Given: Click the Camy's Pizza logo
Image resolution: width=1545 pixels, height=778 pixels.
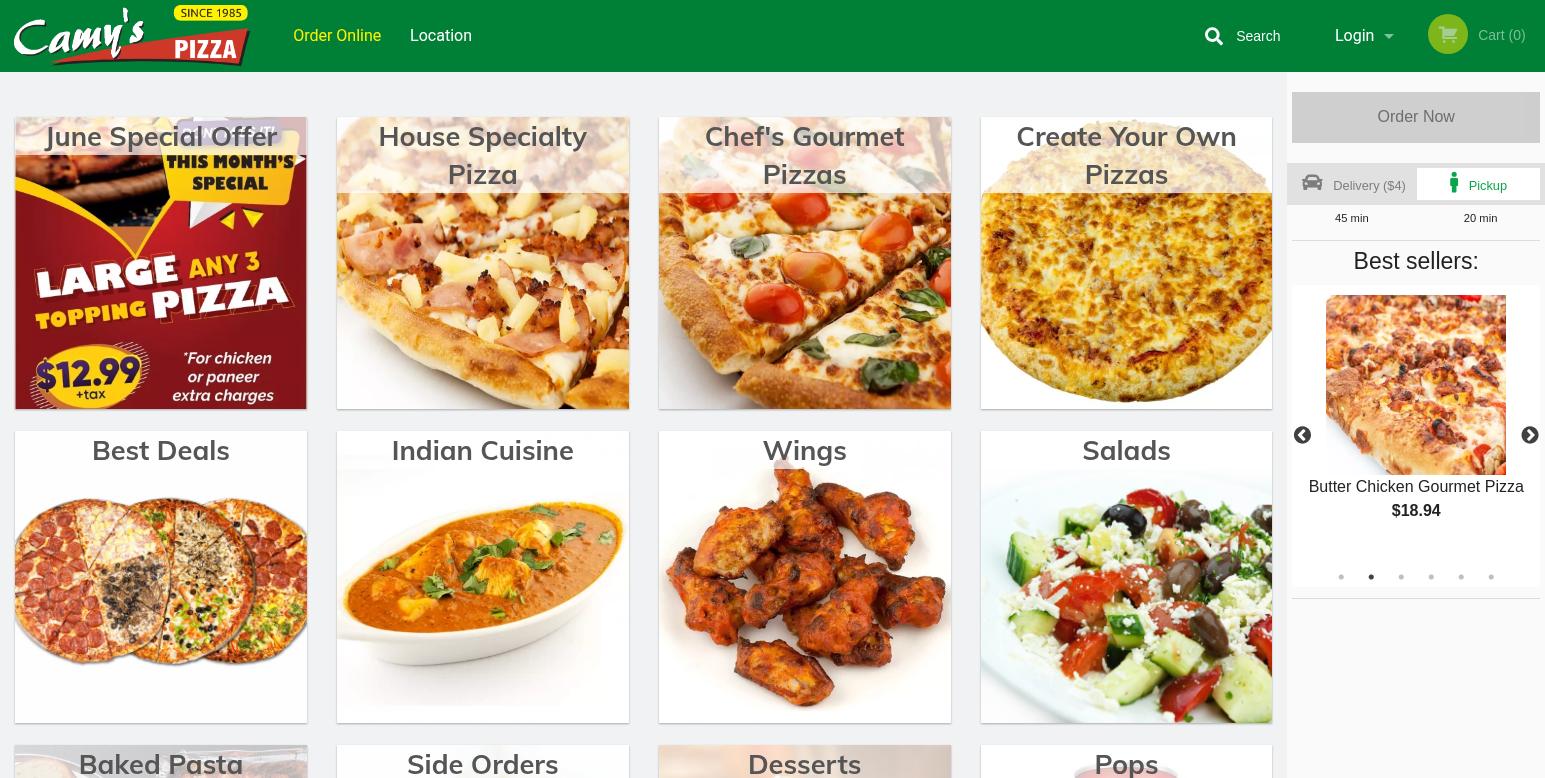Looking at the screenshot, I should [131, 36].
